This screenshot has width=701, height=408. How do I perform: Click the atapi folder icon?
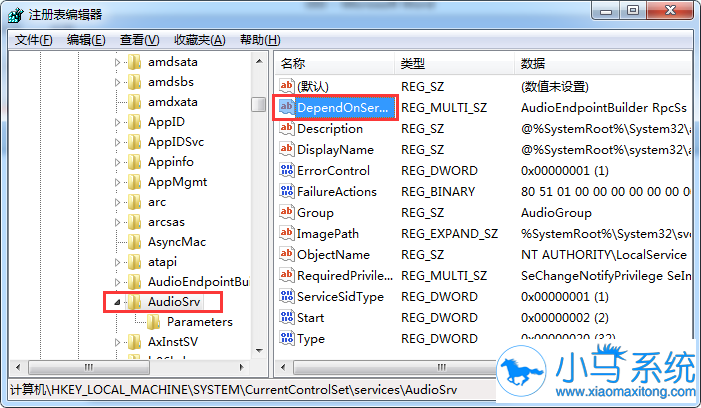pos(135,262)
